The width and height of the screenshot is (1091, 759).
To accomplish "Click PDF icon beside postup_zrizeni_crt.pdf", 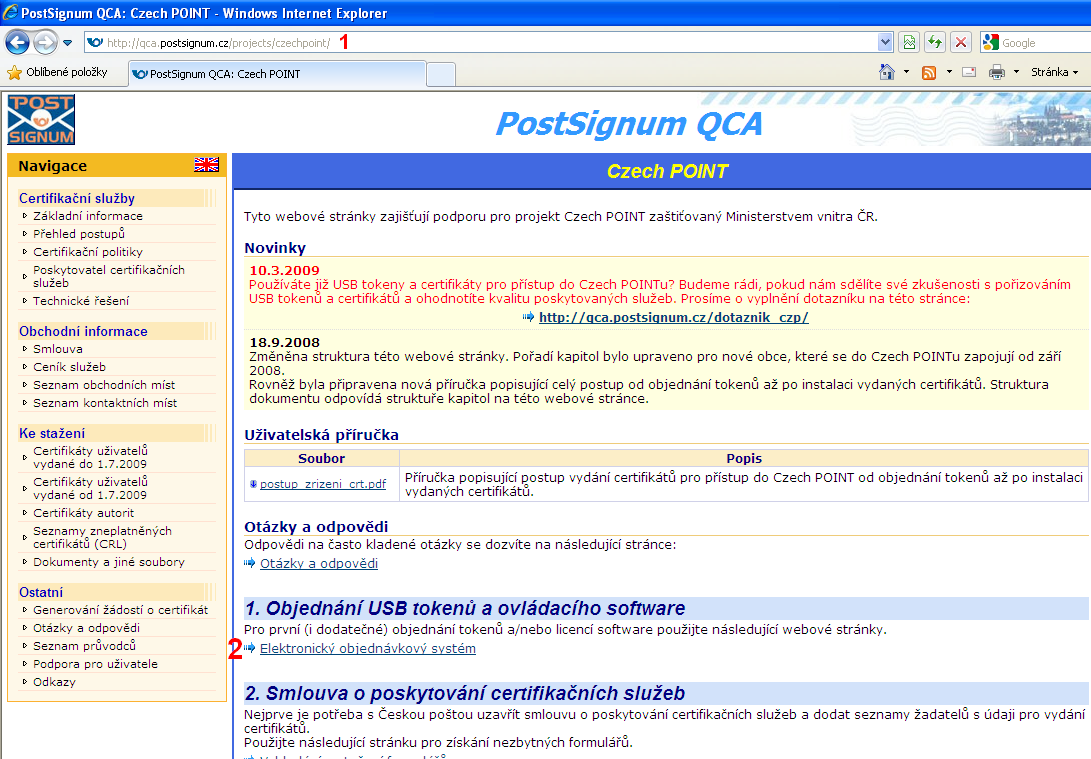I will click(x=253, y=484).
